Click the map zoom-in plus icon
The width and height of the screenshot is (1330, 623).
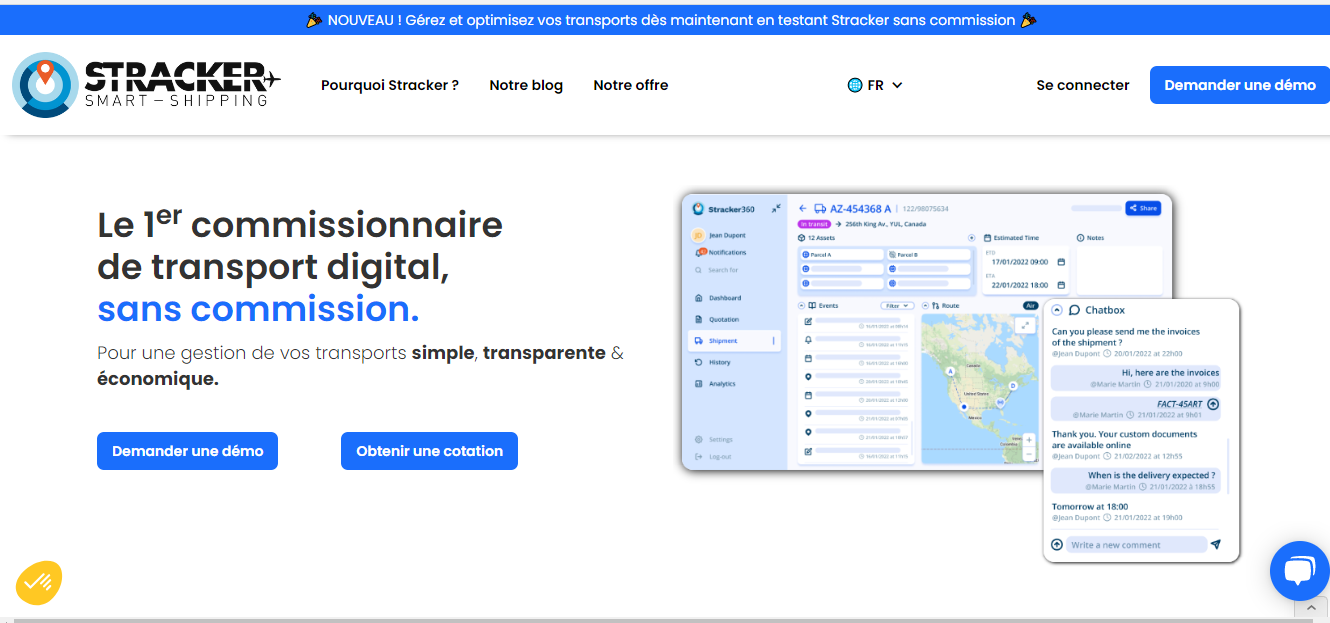[1029, 440]
